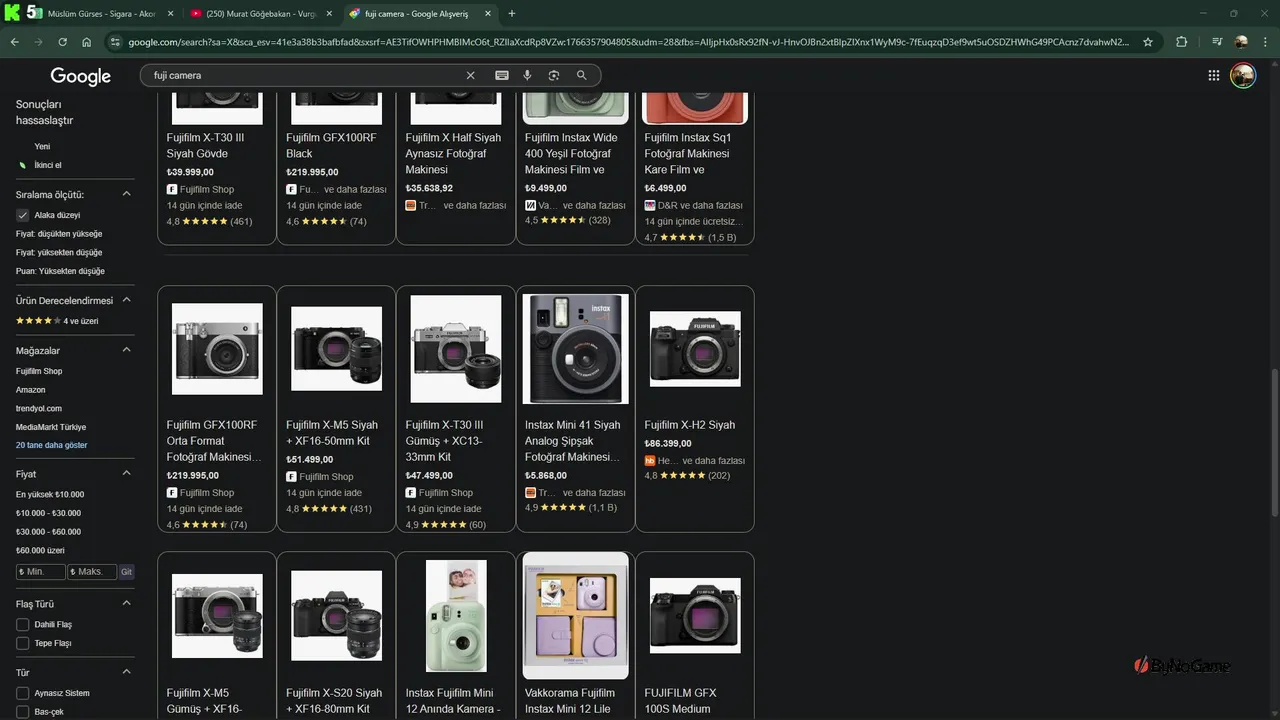Click the Min. price input field
This screenshot has width=1280, height=720.
(x=41, y=572)
